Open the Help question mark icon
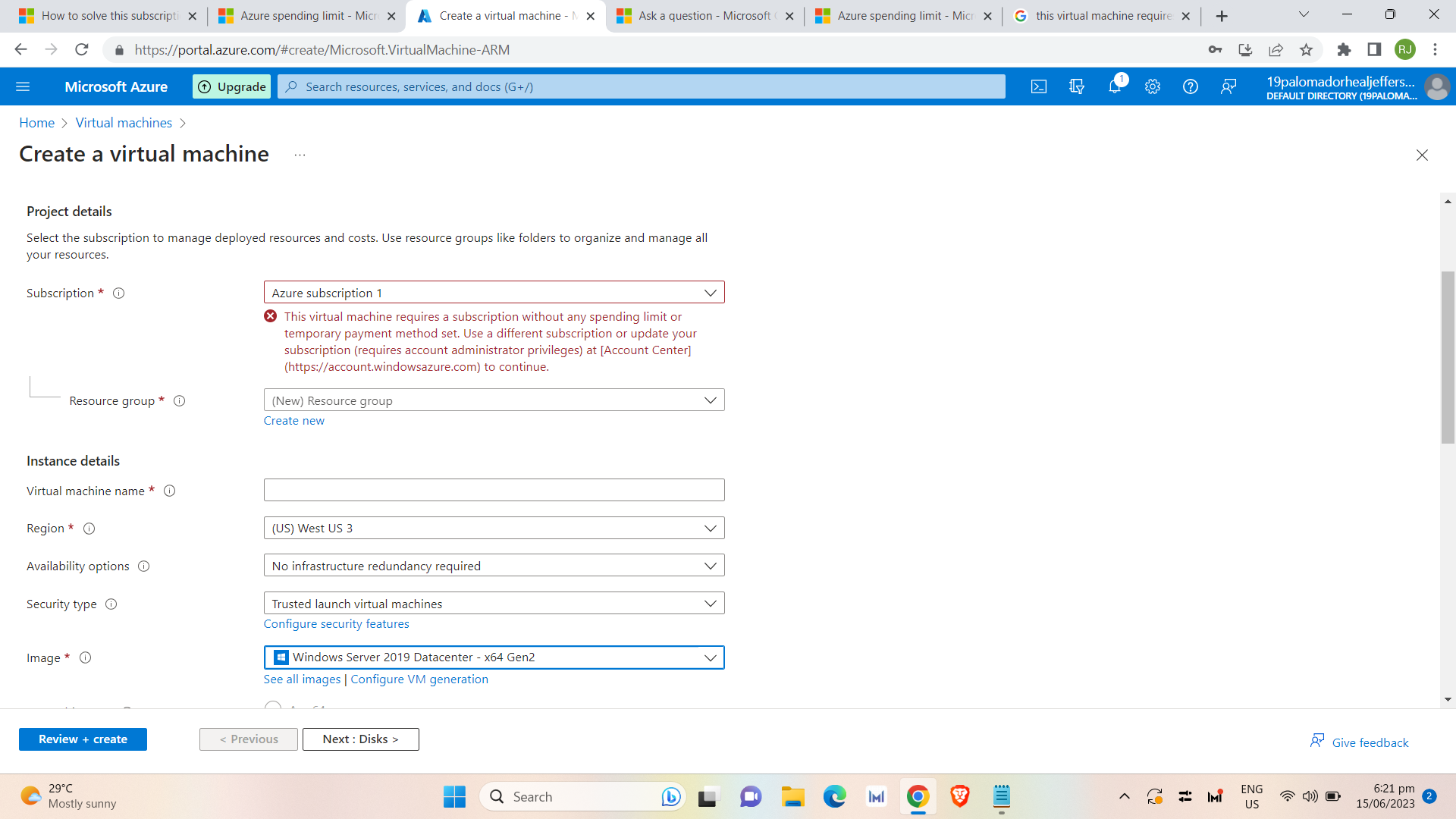 1191,86
